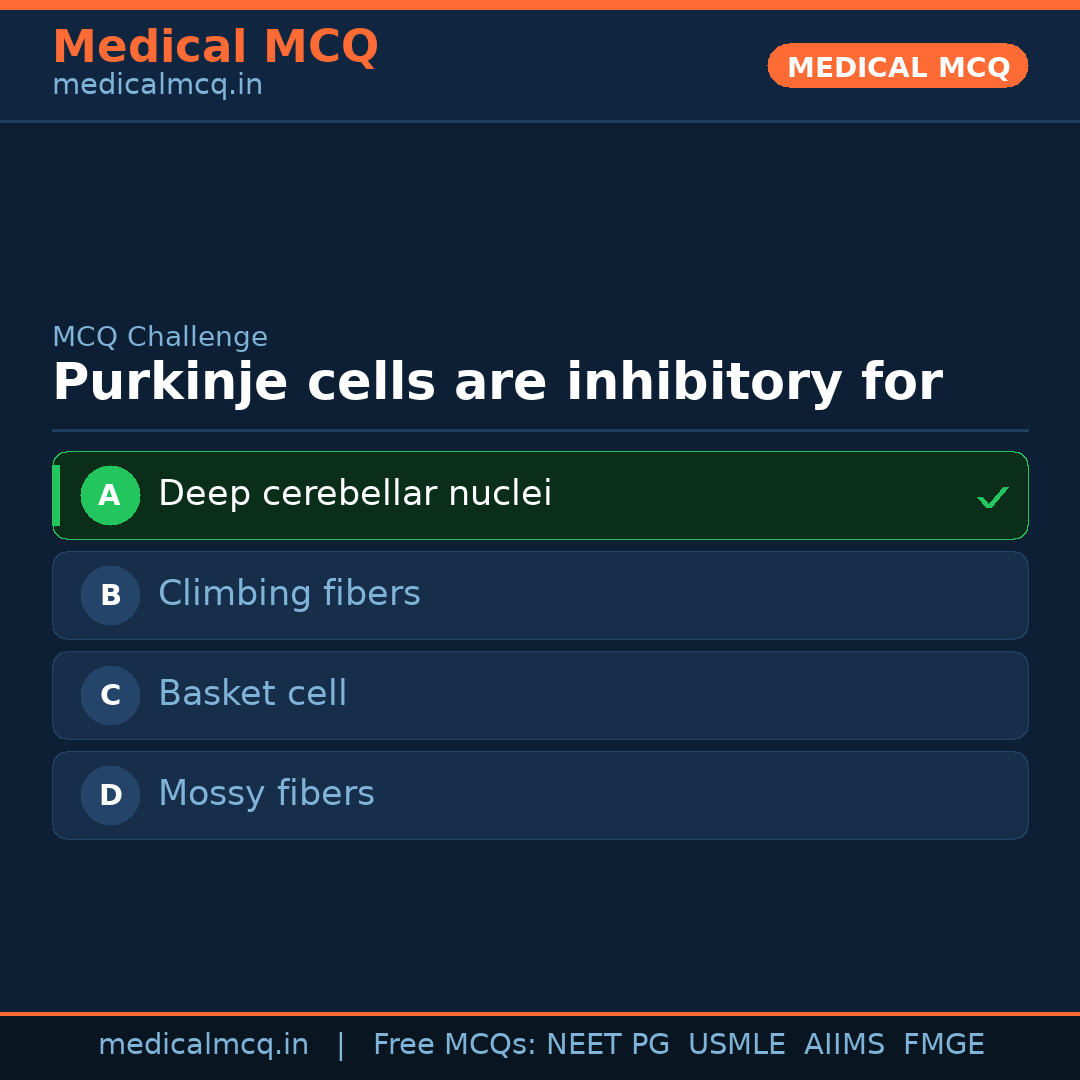The image size is (1080, 1080).
Task: Click the green checkmark icon on option A
Action: 992,497
